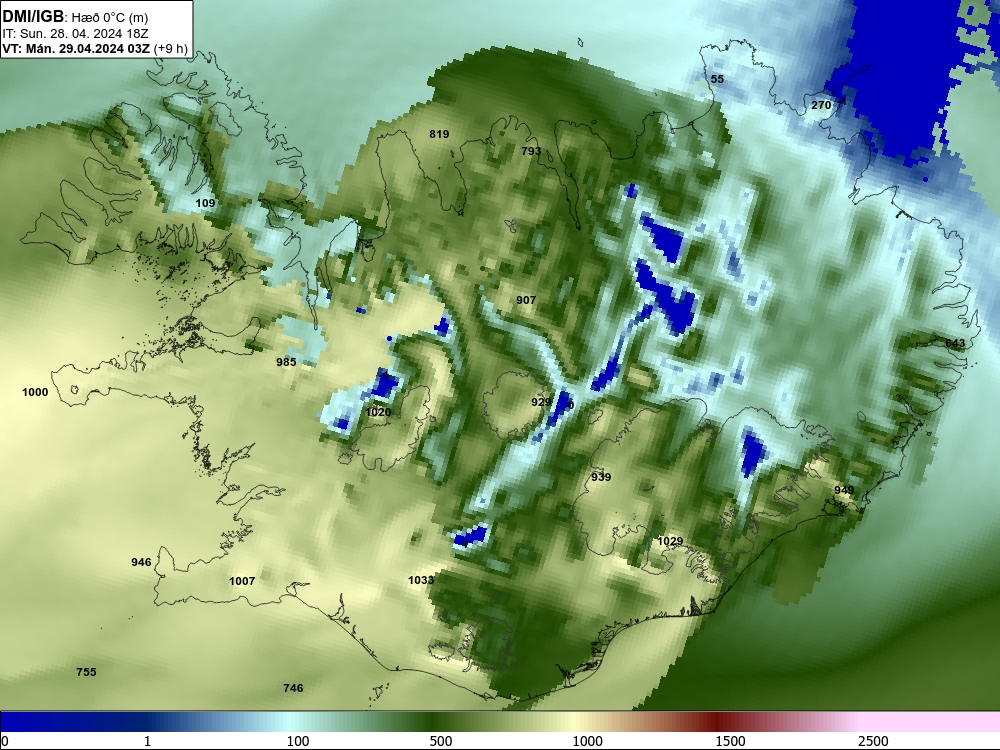The width and height of the screenshot is (1000, 750).
Task: Click the map value 55
Action: click(717, 79)
